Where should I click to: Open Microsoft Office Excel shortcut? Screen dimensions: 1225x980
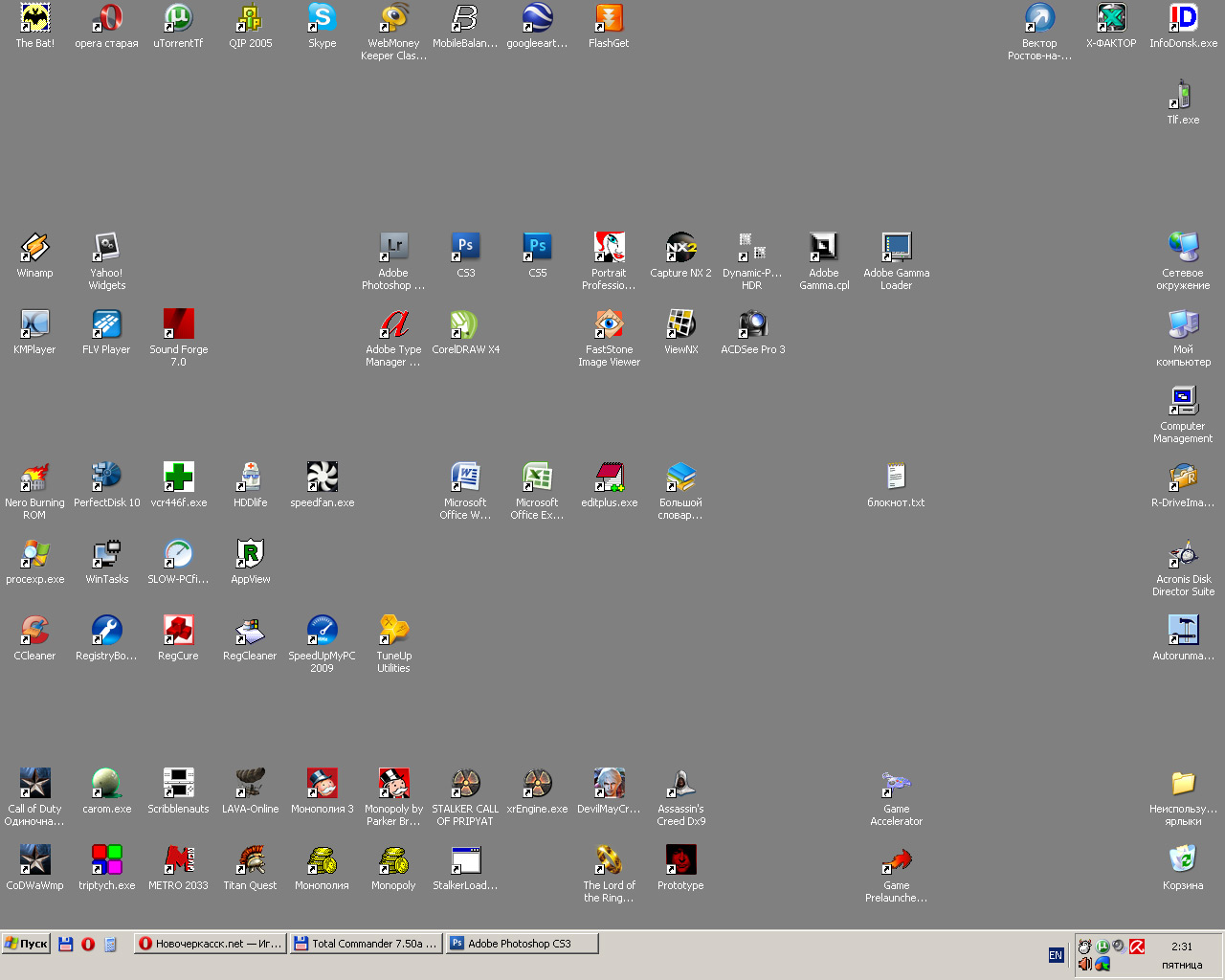pyautogui.click(x=538, y=477)
